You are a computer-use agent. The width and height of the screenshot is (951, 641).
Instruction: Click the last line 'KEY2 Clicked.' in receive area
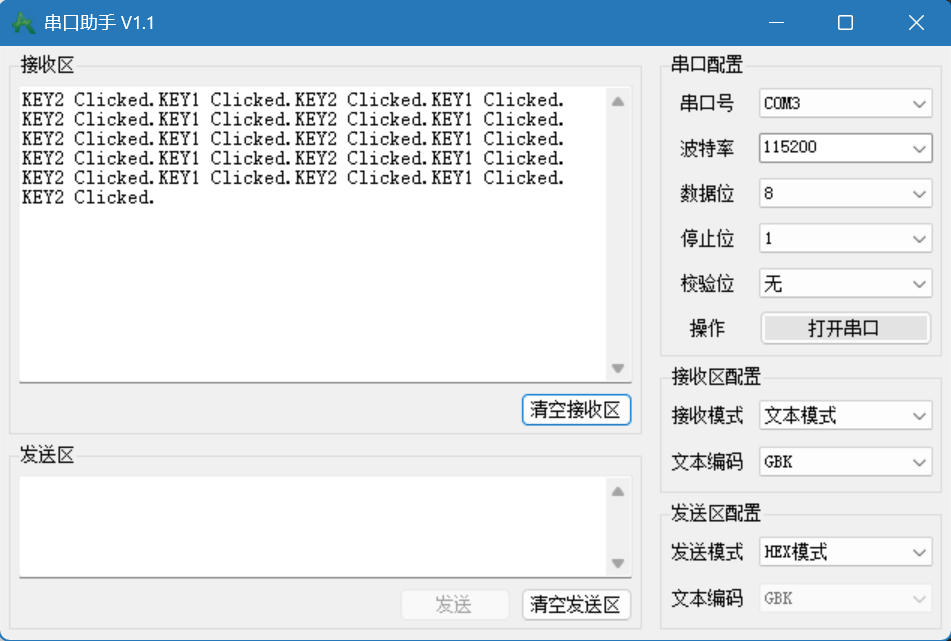point(89,197)
